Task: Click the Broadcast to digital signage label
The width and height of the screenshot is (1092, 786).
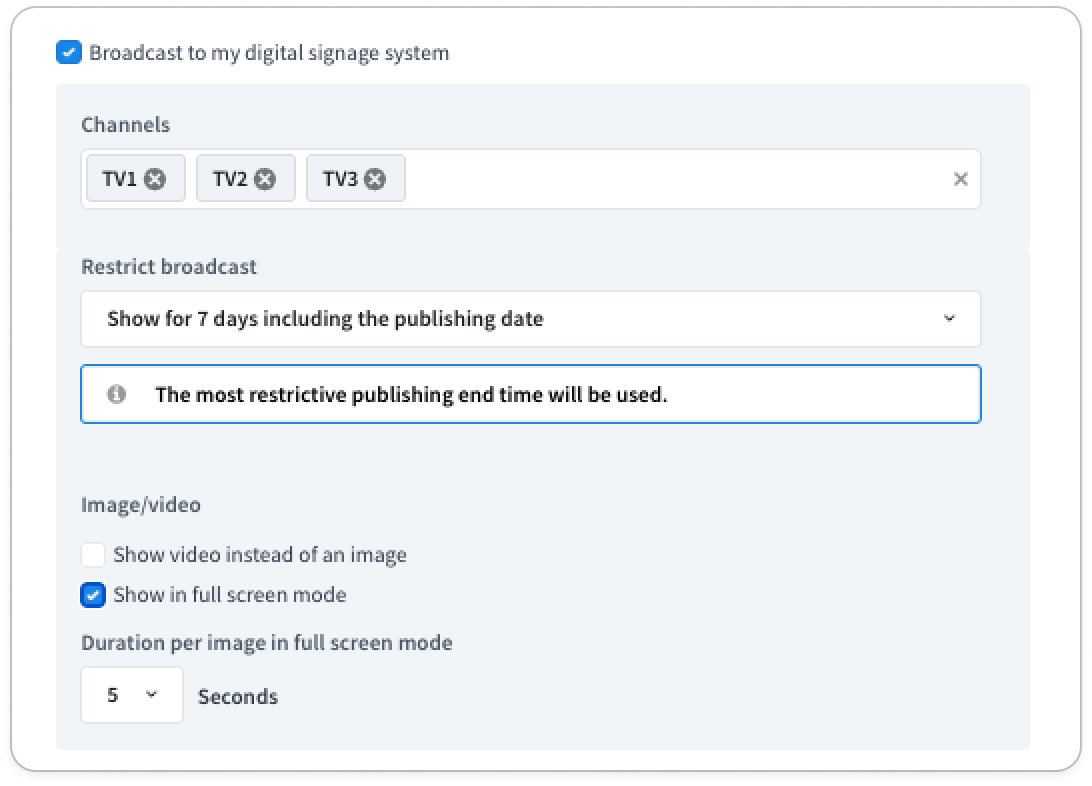Action: click(x=269, y=53)
